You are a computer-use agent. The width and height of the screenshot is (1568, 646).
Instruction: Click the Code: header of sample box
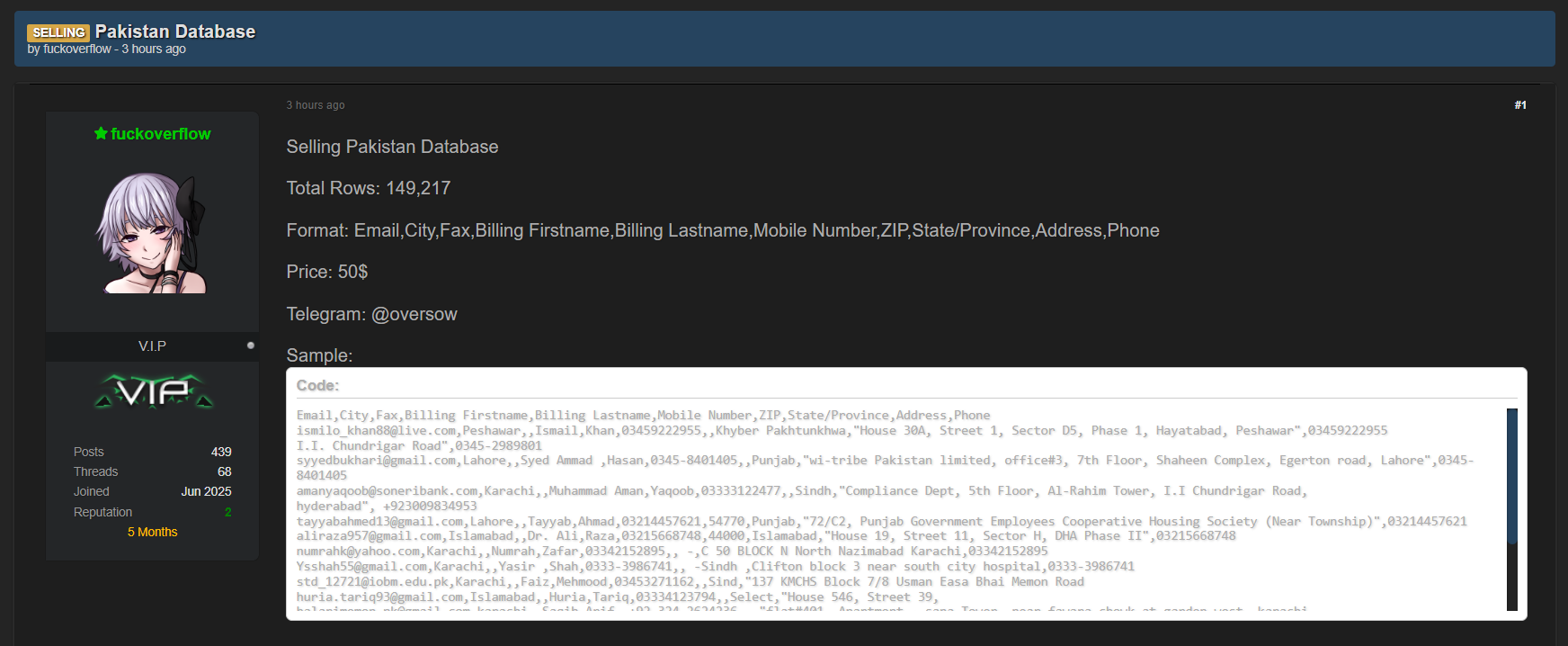point(318,385)
